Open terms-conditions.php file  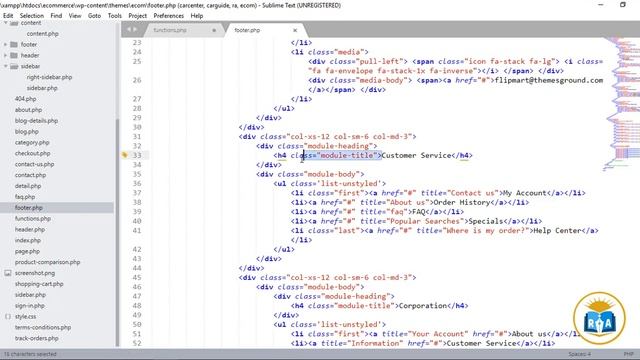[x=43, y=327]
